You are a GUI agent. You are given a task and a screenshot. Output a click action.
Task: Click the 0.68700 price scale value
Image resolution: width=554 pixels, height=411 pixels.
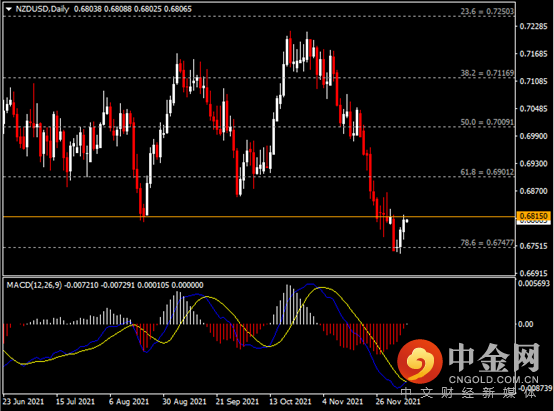(534, 191)
